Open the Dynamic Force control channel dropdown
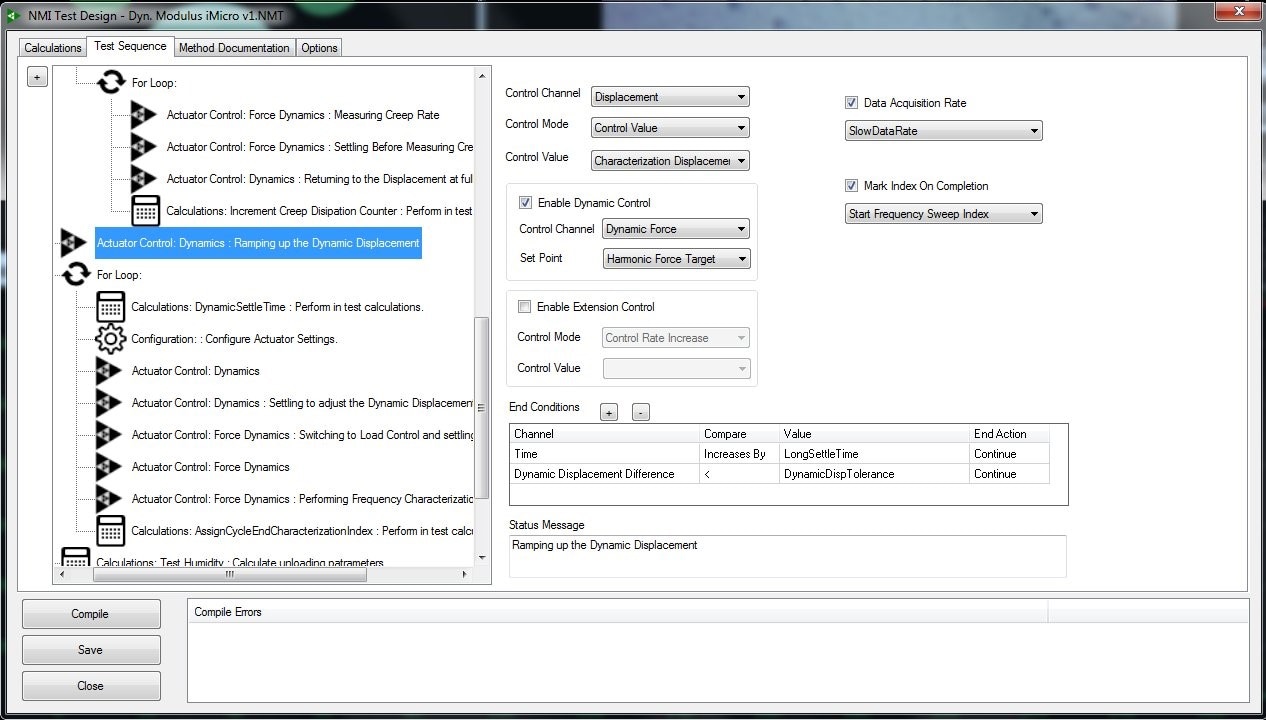 pos(676,229)
